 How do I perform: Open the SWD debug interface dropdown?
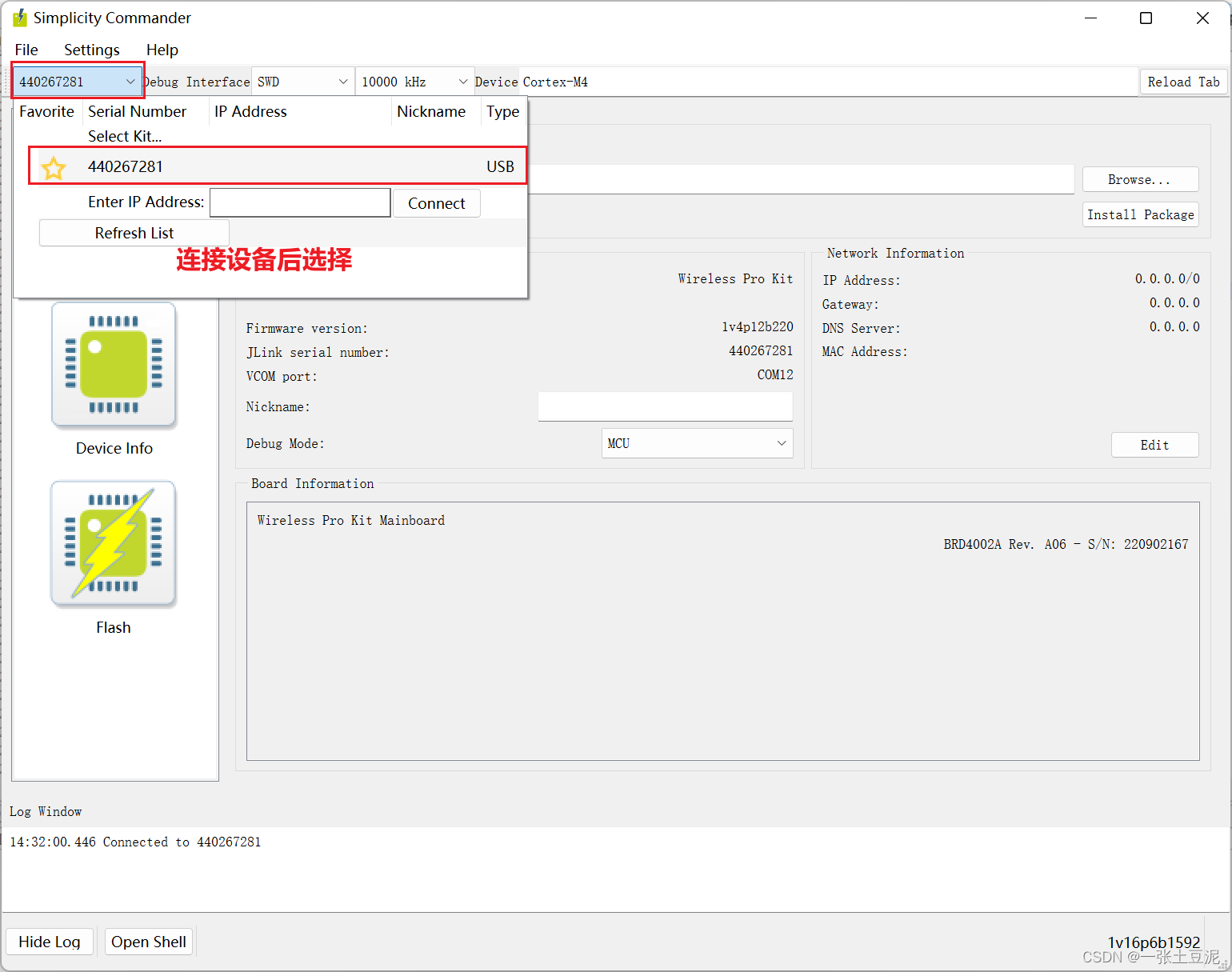coord(303,82)
